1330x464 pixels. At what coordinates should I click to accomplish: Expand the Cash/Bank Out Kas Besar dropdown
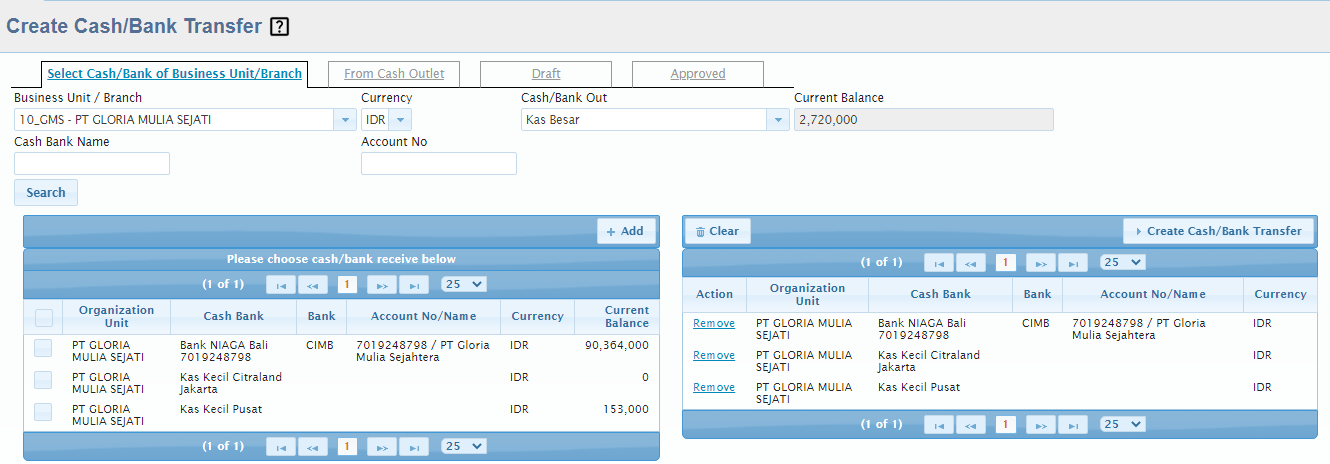click(778, 120)
